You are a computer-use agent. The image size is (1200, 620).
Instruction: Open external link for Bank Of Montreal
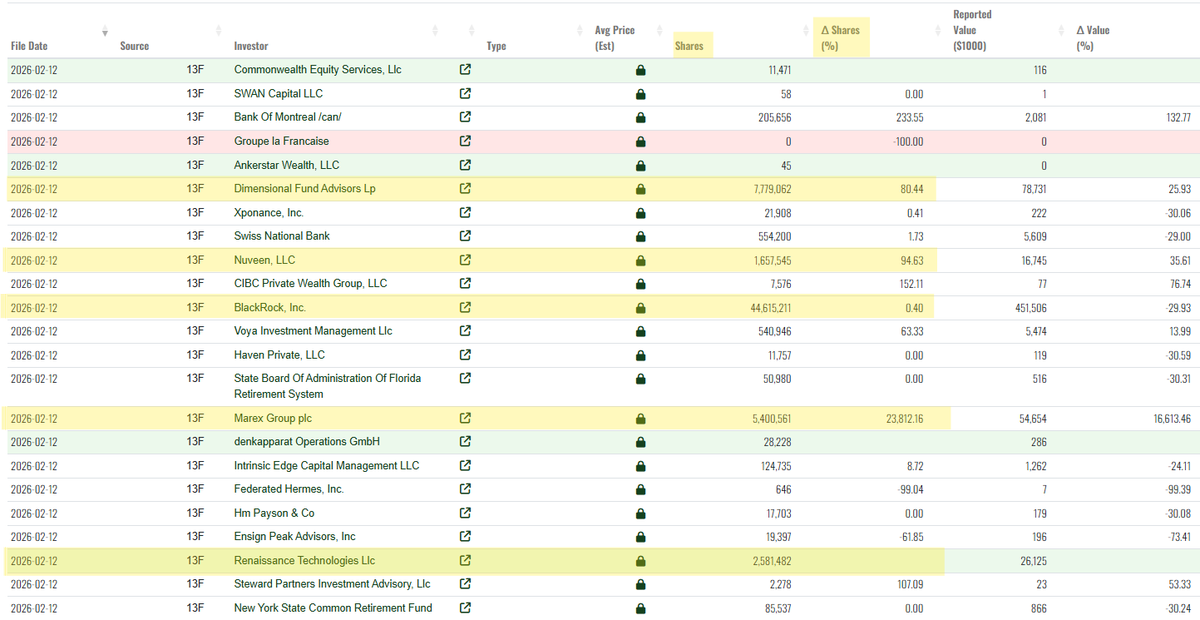(x=465, y=117)
